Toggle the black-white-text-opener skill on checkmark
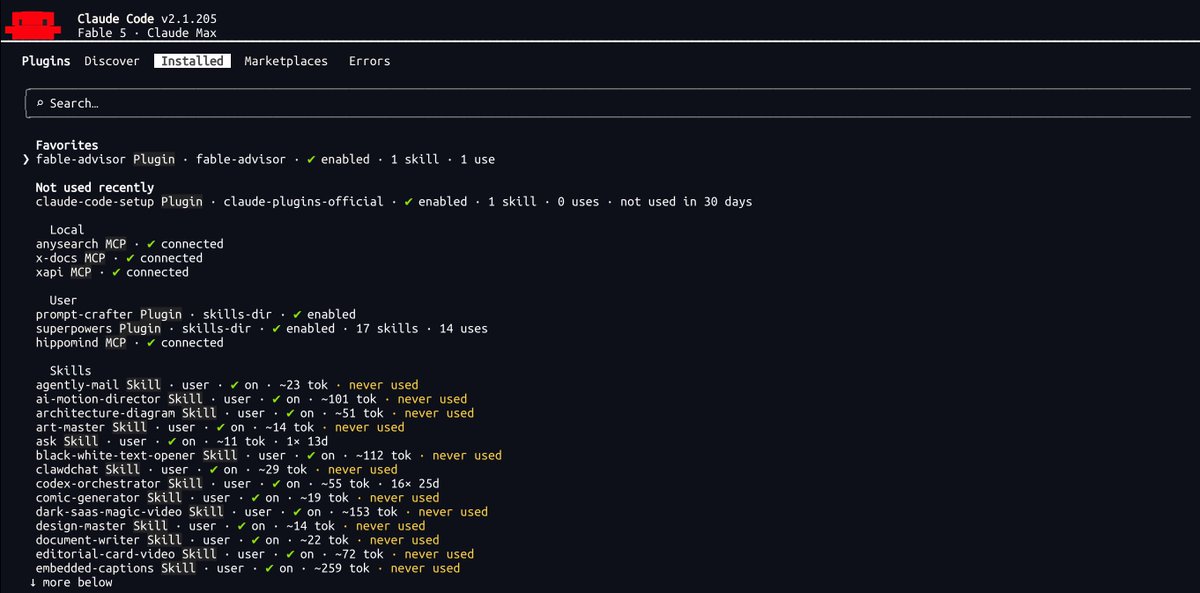Viewport: 1200px width, 593px height. [312, 455]
